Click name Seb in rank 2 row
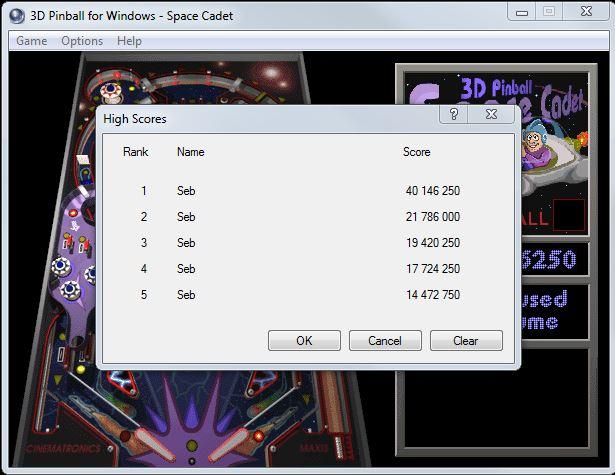The height and width of the screenshot is (475, 615). pos(186,217)
